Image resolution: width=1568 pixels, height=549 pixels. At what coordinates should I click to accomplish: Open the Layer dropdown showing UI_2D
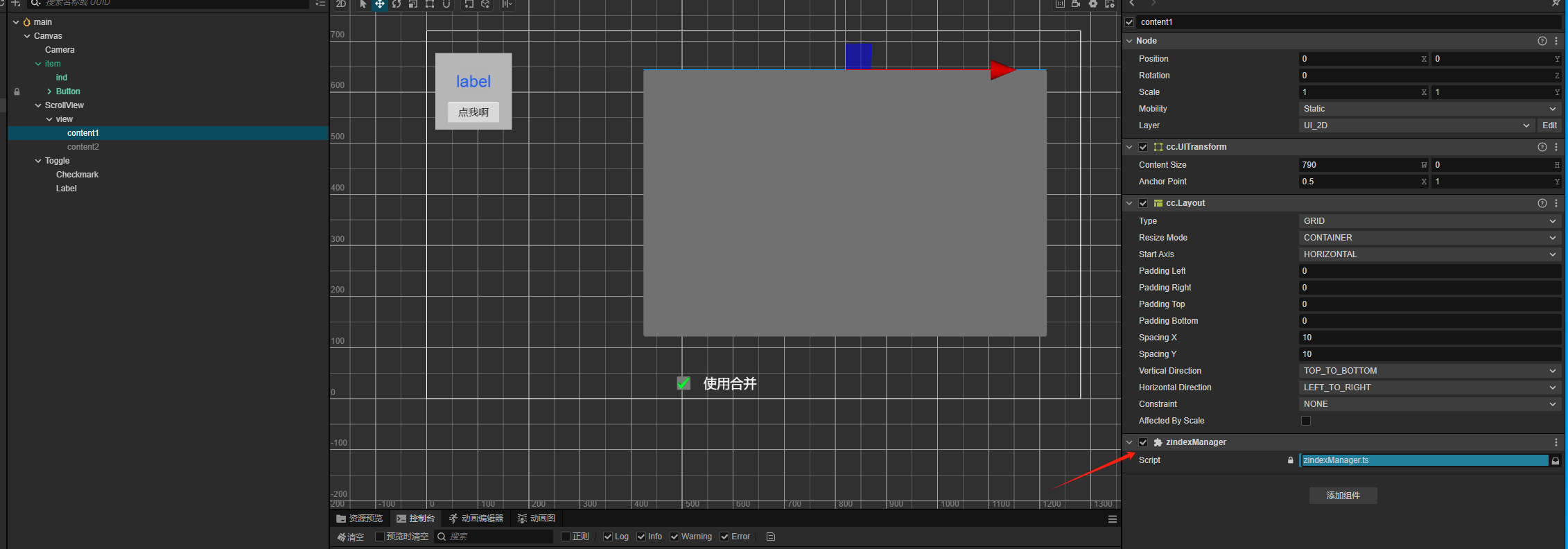tap(1416, 125)
